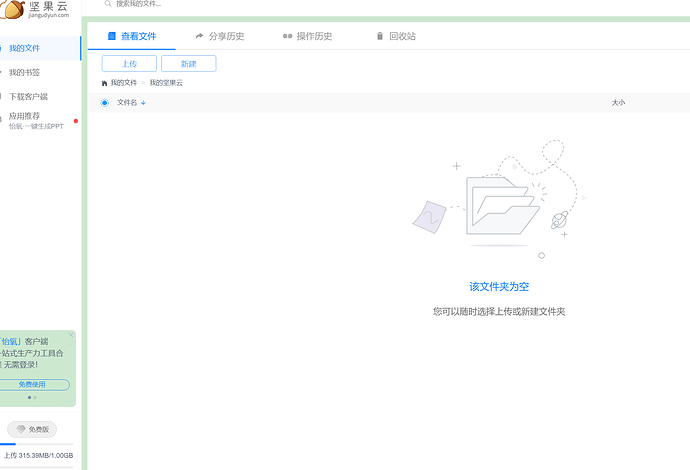Click the red notification dot

(x=76, y=121)
